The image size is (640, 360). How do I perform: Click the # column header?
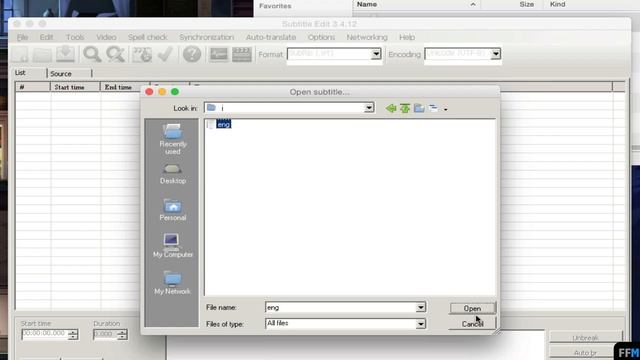tap(33, 87)
